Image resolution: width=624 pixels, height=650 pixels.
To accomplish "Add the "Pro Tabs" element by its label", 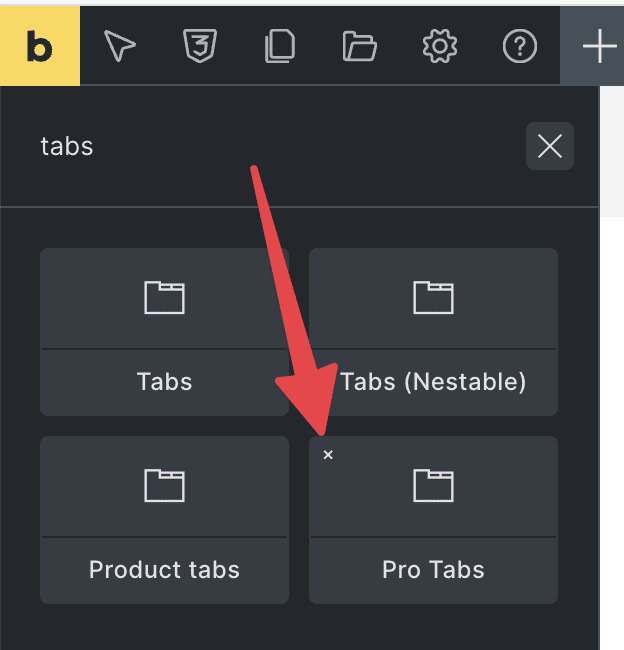I will [x=433, y=569].
